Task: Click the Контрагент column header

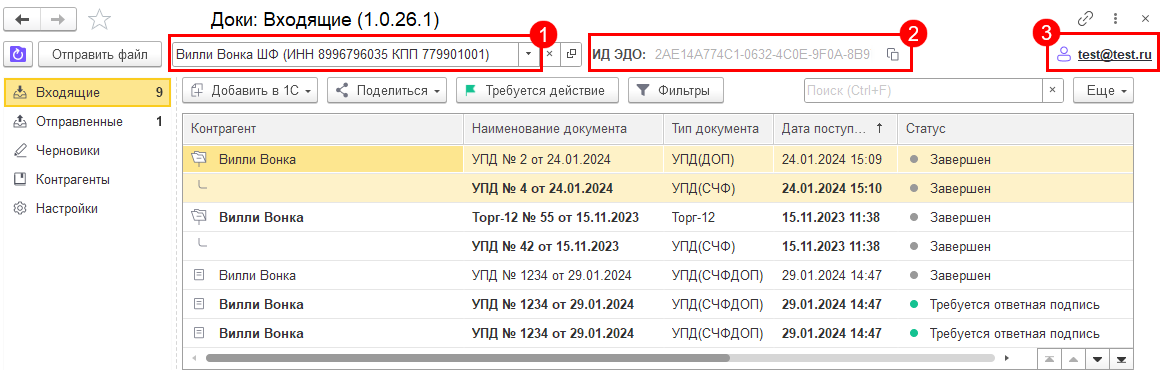Action: (323, 128)
